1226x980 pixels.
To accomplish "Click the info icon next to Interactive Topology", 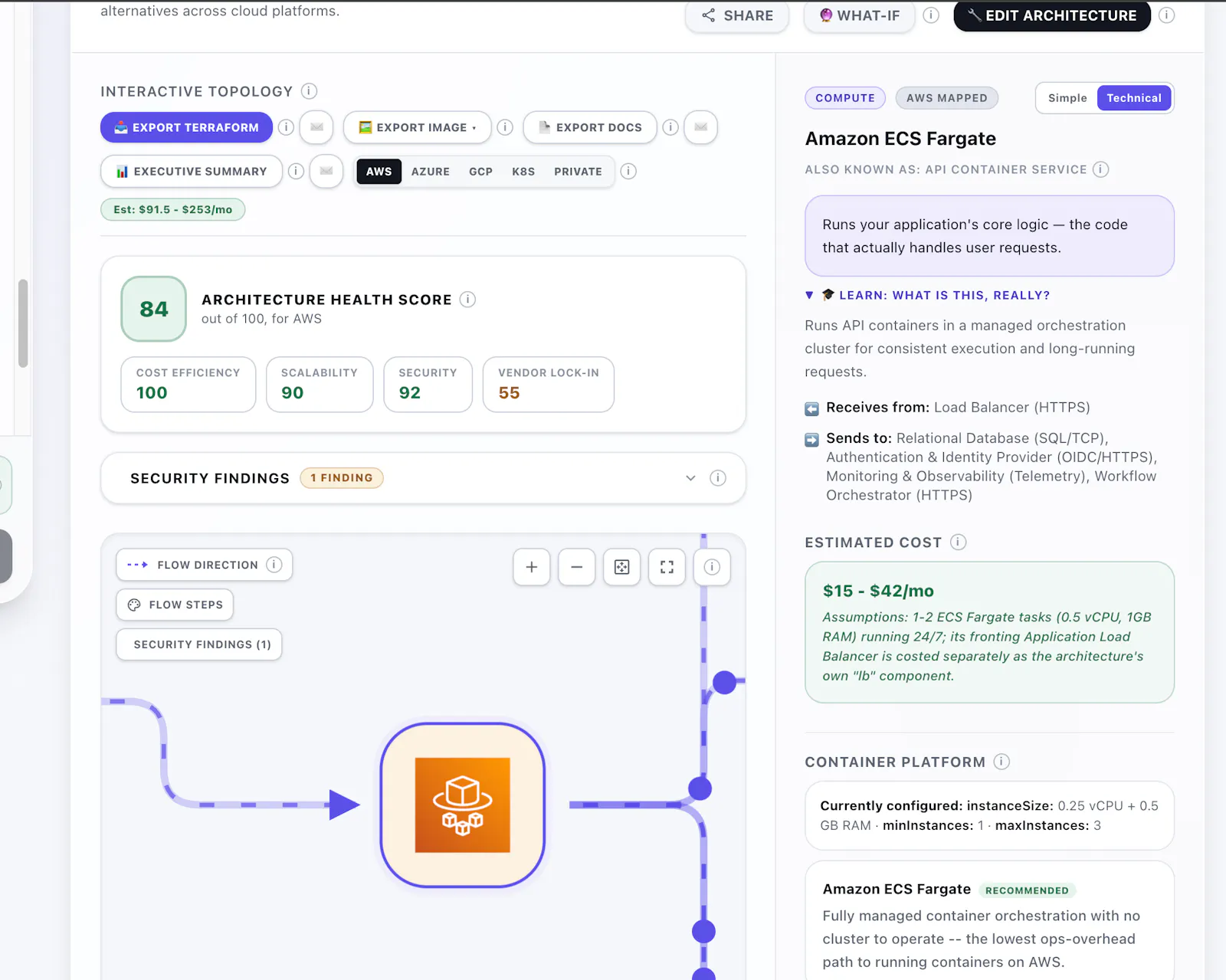I will coord(309,91).
